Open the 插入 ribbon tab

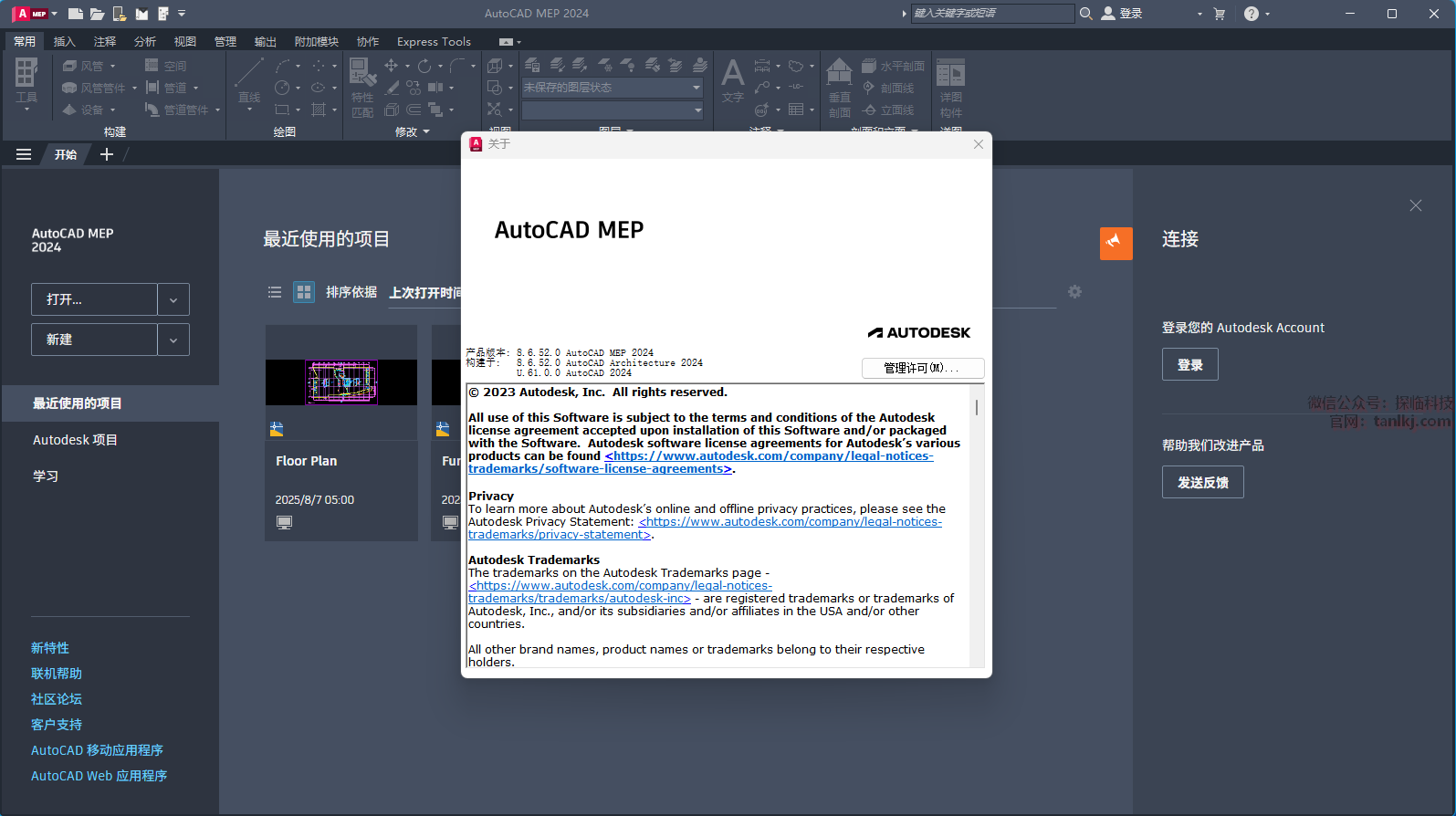click(x=65, y=42)
